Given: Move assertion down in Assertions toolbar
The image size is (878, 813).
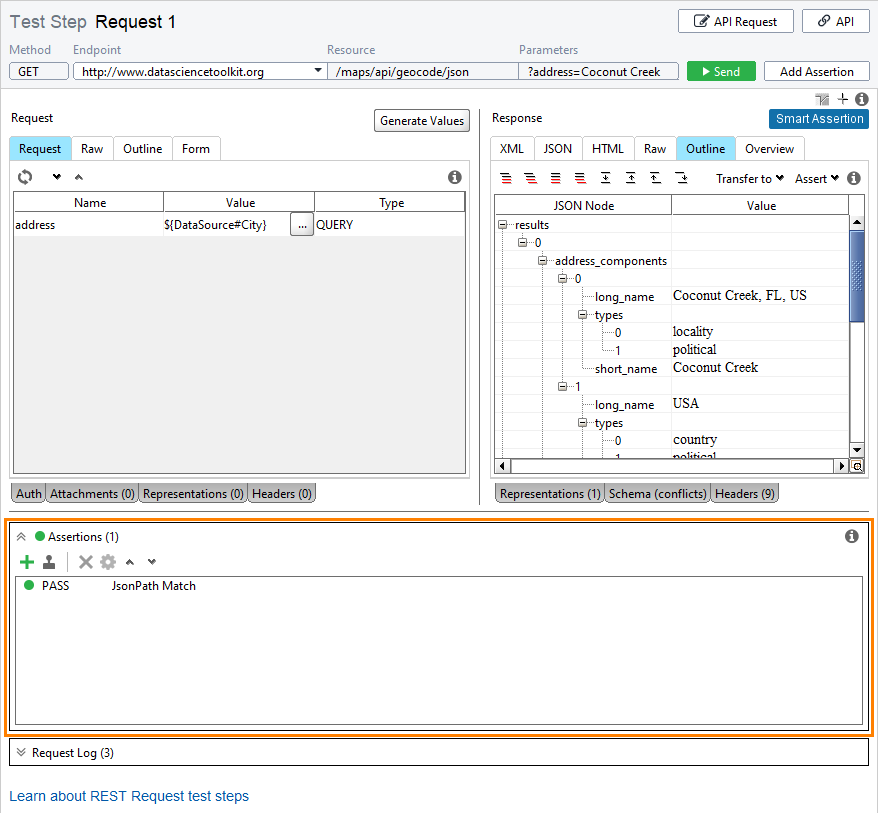Looking at the screenshot, I should point(152,562).
